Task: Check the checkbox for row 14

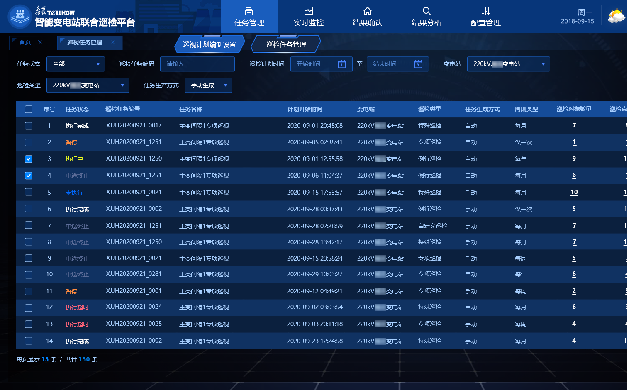Action: 28,341
